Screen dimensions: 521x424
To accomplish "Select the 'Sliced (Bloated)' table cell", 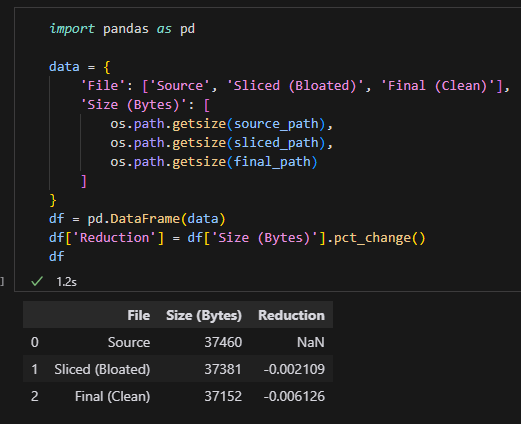I will click(102, 369).
